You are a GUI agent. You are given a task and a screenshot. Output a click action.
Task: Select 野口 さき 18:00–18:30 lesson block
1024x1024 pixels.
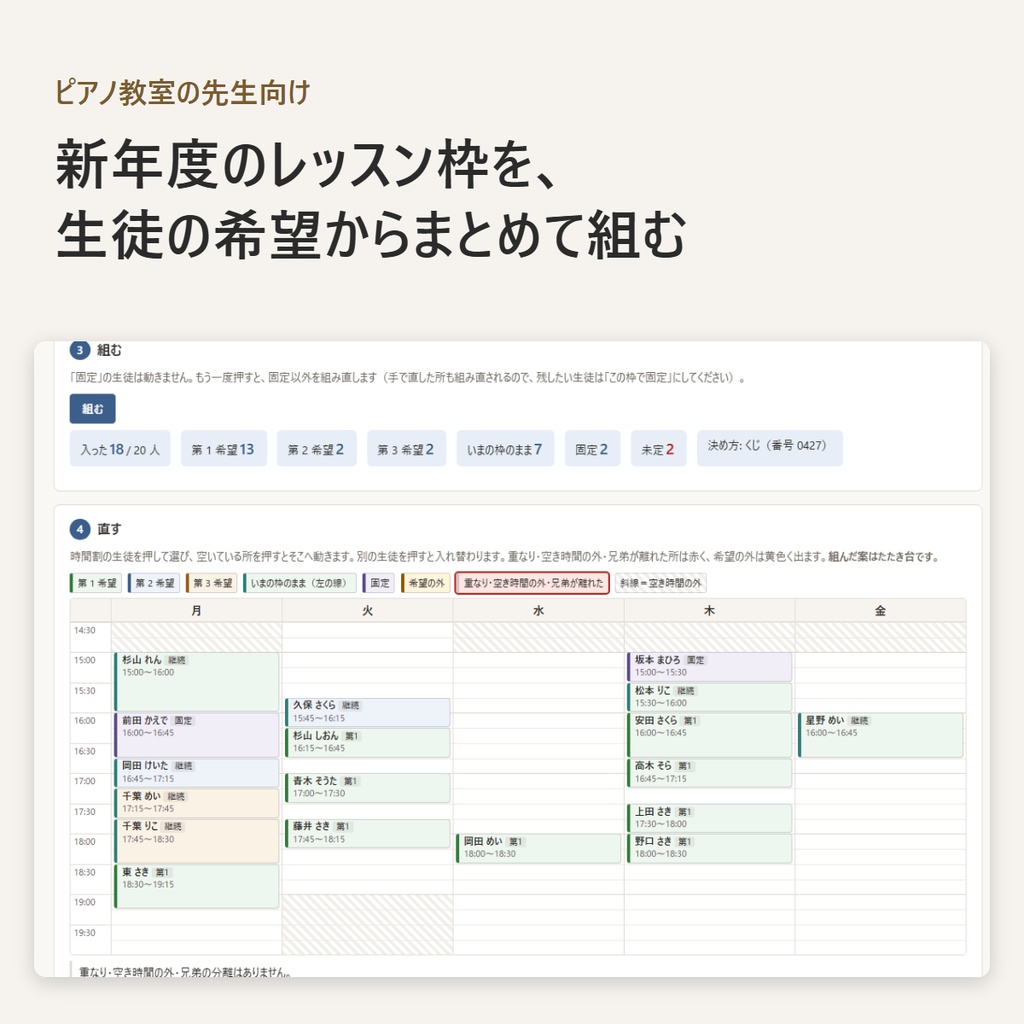pyautogui.click(x=710, y=848)
